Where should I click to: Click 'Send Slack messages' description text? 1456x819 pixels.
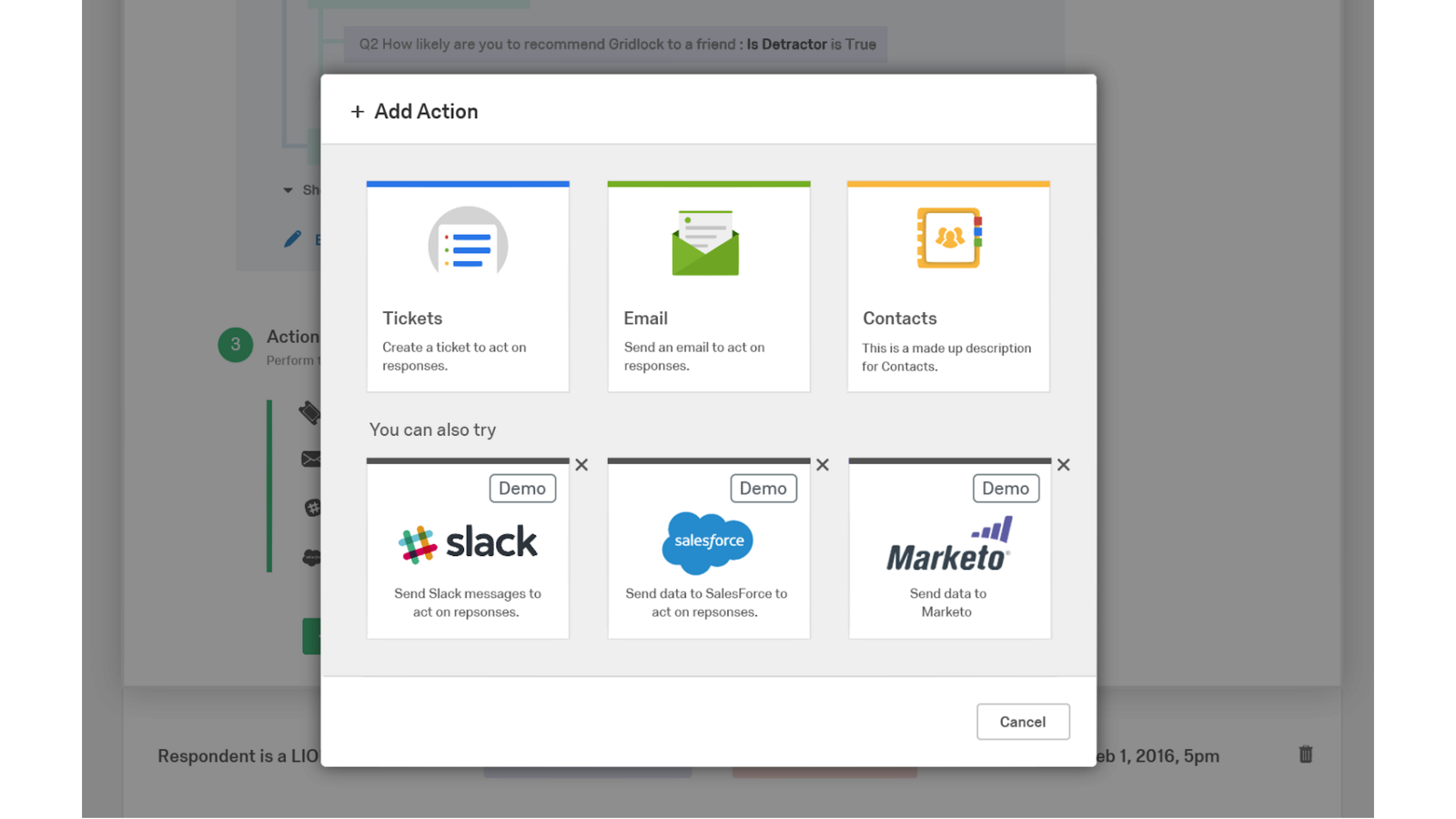[x=467, y=602]
